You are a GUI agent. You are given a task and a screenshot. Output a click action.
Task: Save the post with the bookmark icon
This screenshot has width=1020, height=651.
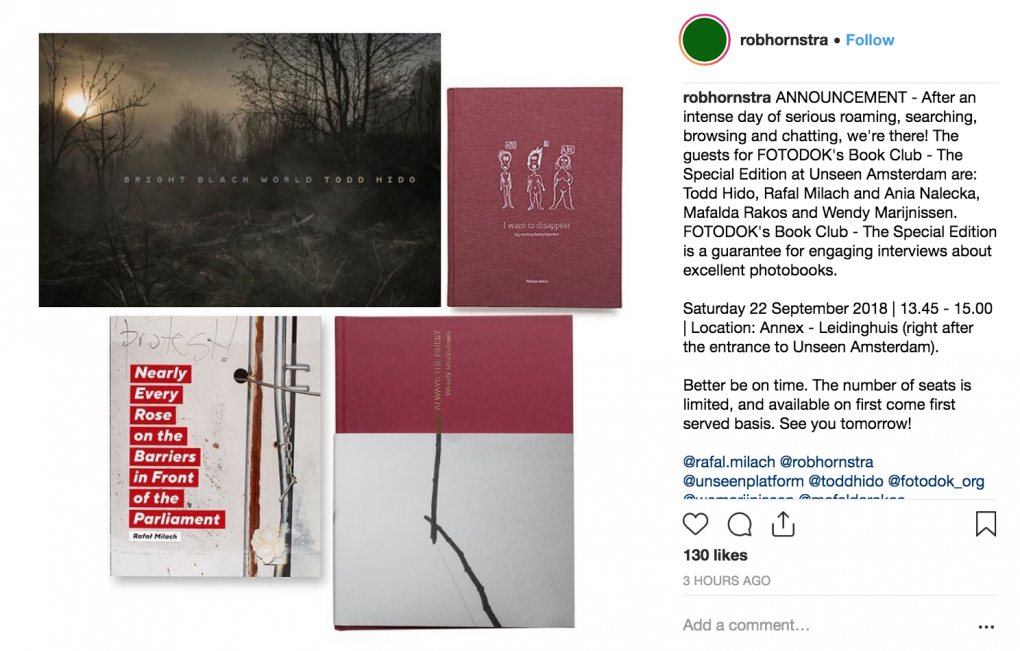click(986, 524)
